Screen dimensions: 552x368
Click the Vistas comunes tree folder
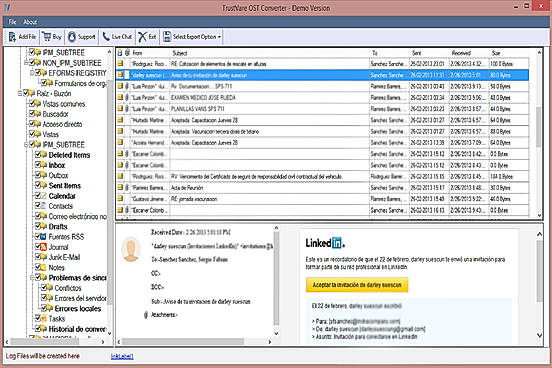pyautogui.click(x=64, y=104)
